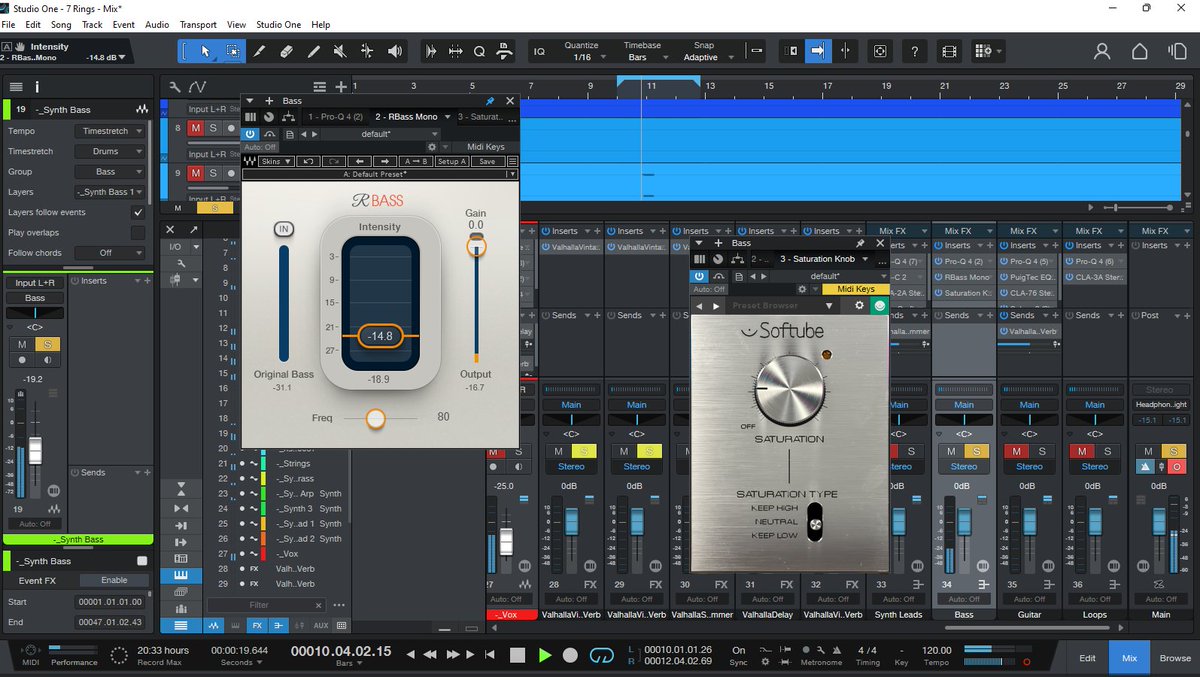This screenshot has height=677, width=1200.
Task: Click the RBass Gain fader handle
Action: click(476, 244)
